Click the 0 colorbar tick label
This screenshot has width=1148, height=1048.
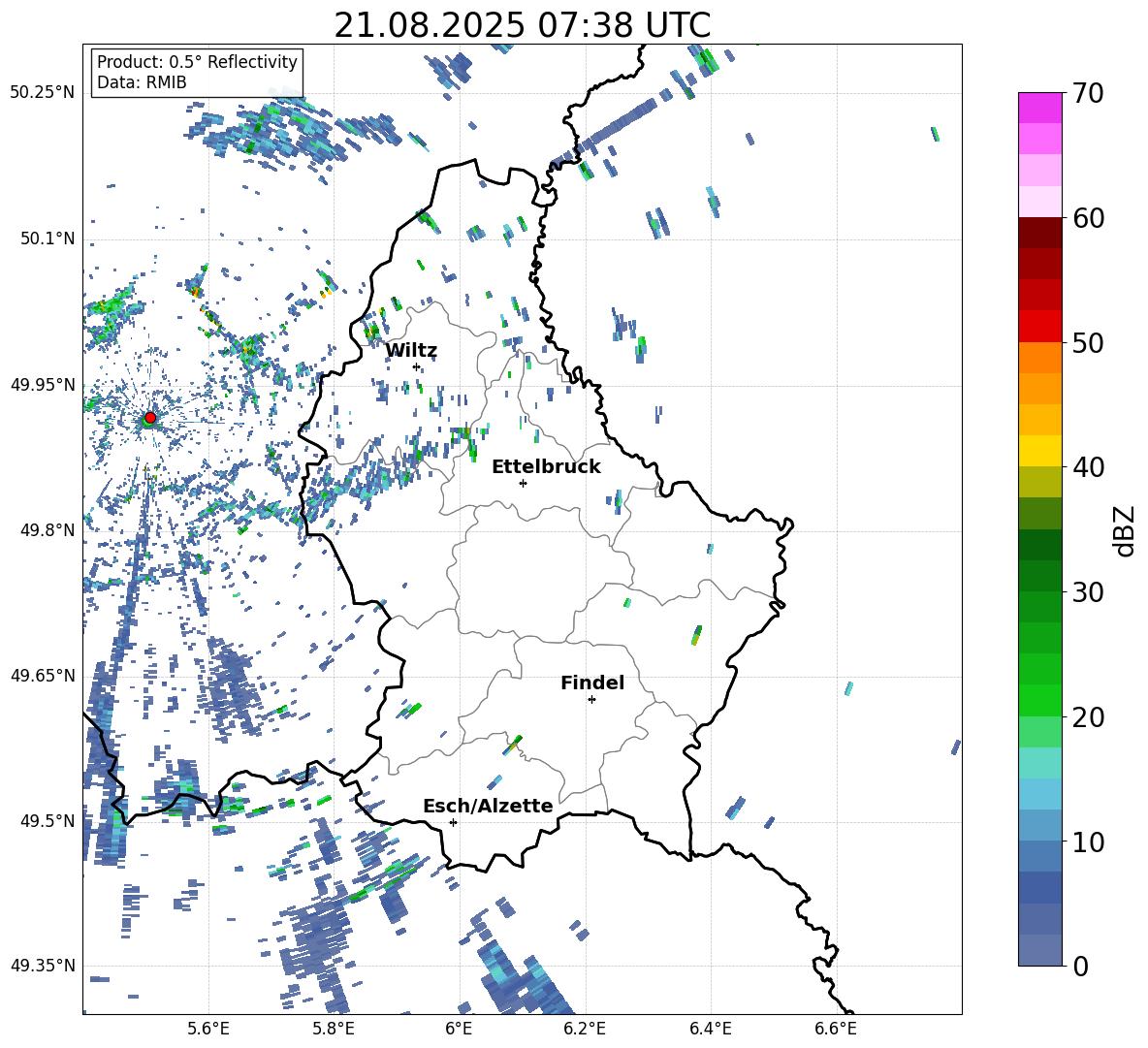(x=1080, y=966)
